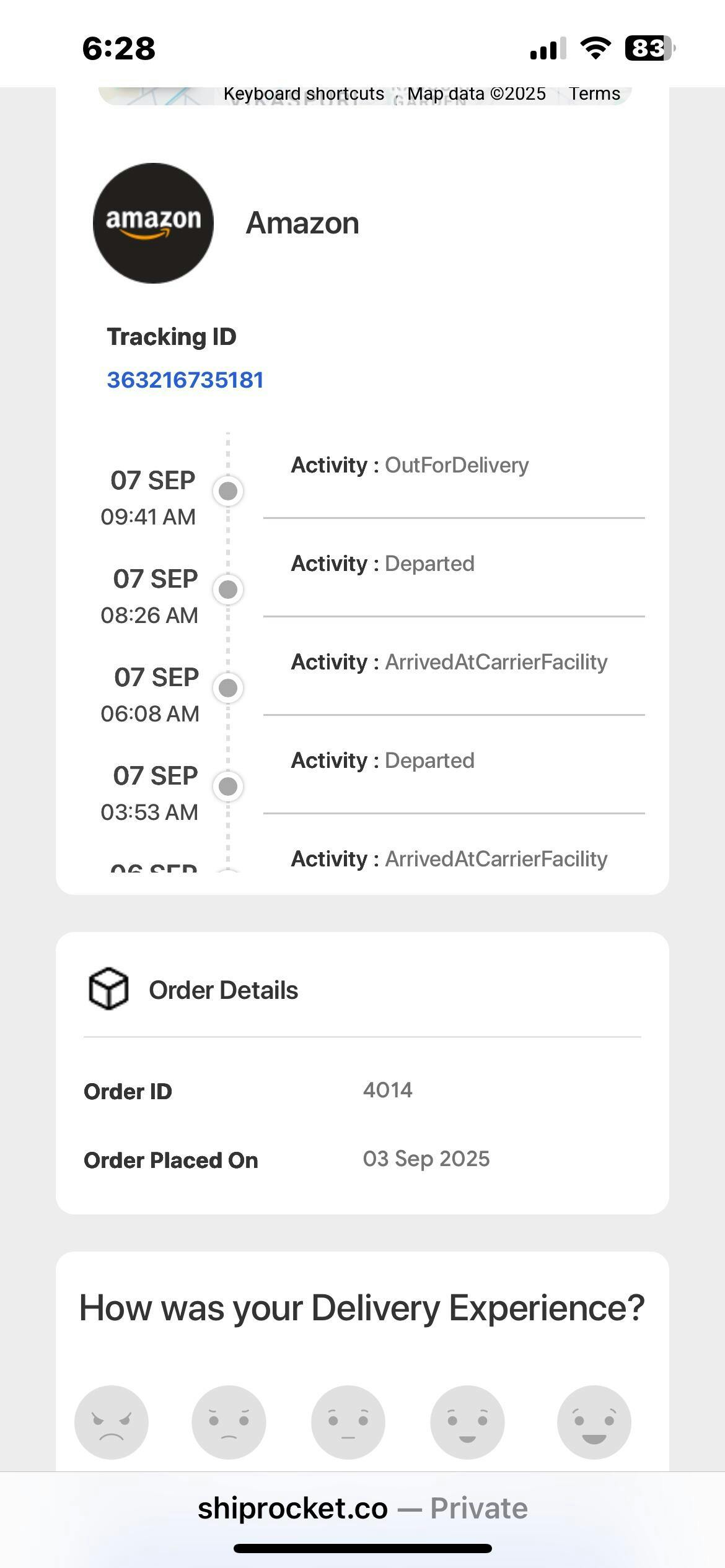
Task: Open Keyboard shortcuts on the map
Action: (x=304, y=94)
